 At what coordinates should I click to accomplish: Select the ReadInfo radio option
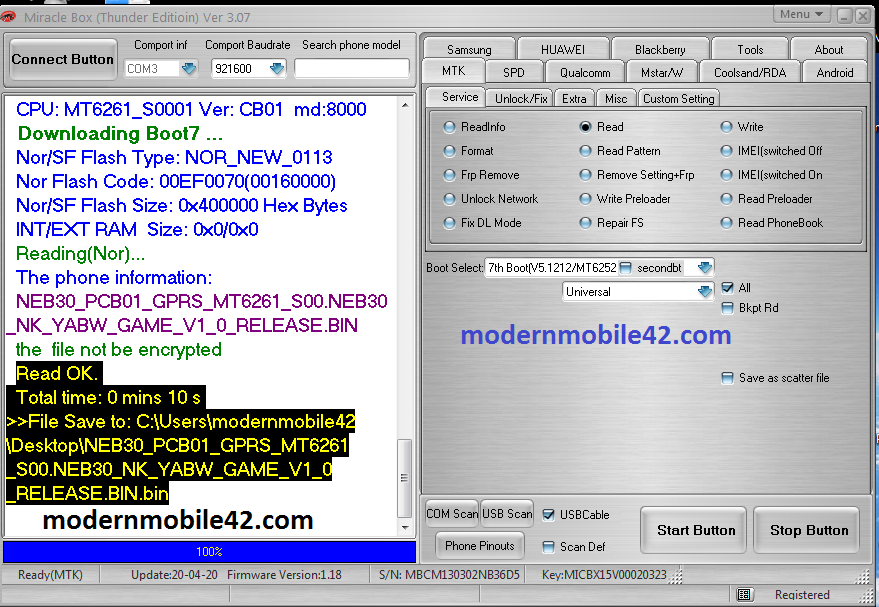coord(449,127)
